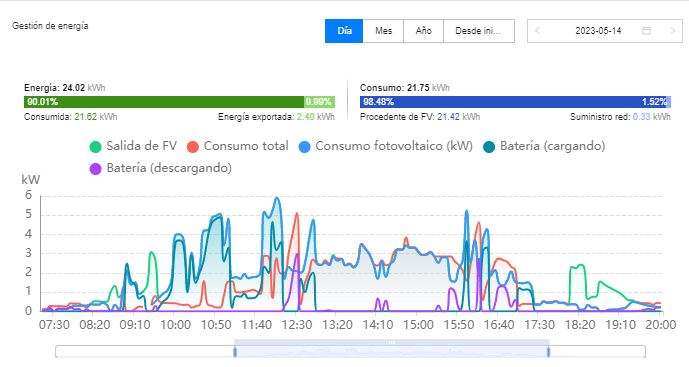This screenshot has height=367, width=689.
Task: Select the Desde ini... tab
Action: pos(479,31)
